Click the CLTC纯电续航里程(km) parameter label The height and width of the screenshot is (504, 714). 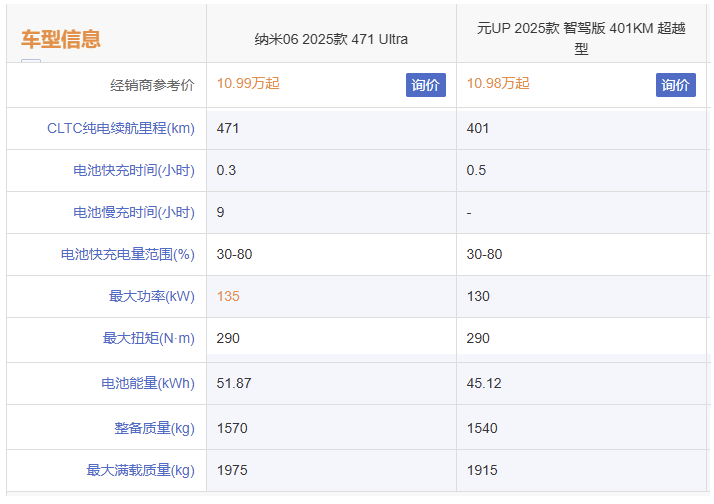click(120, 128)
